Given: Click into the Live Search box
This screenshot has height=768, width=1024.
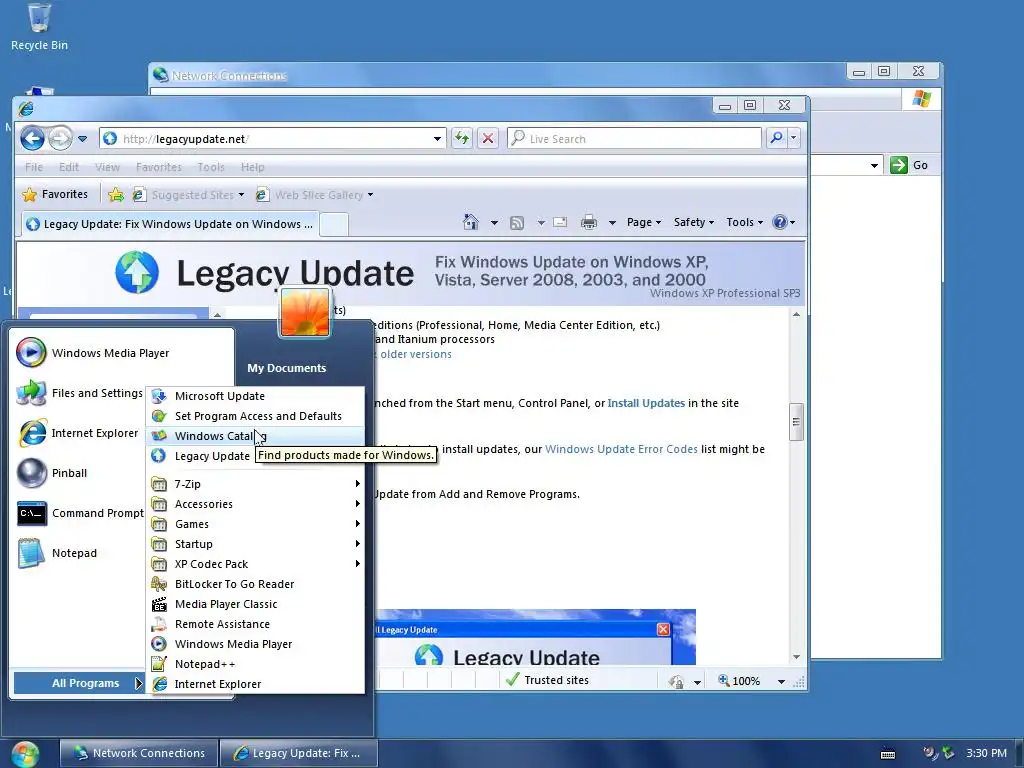Looking at the screenshot, I should click(634, 138).
